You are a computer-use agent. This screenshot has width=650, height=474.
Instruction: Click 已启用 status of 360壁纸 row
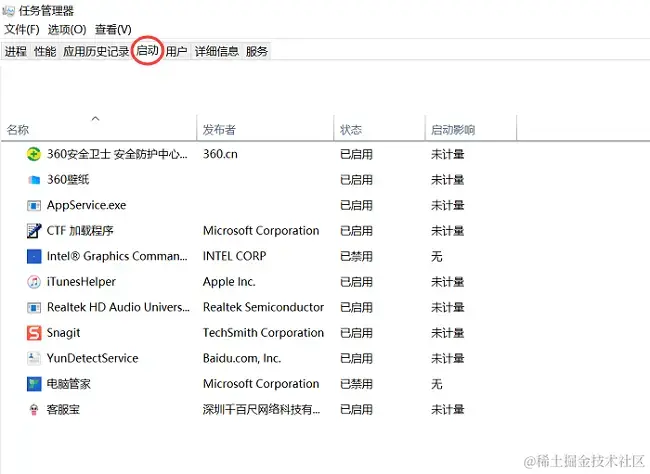click(x=356, y=180)
